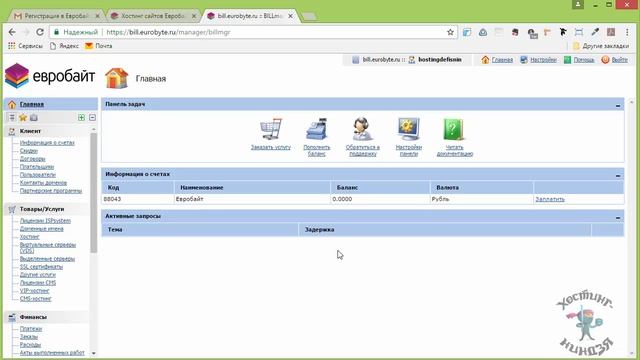The image size is (640, 360).
Task: Switch to the Хостинг сайтов Евробайт browser tab
Action: (x=153, y=16)
